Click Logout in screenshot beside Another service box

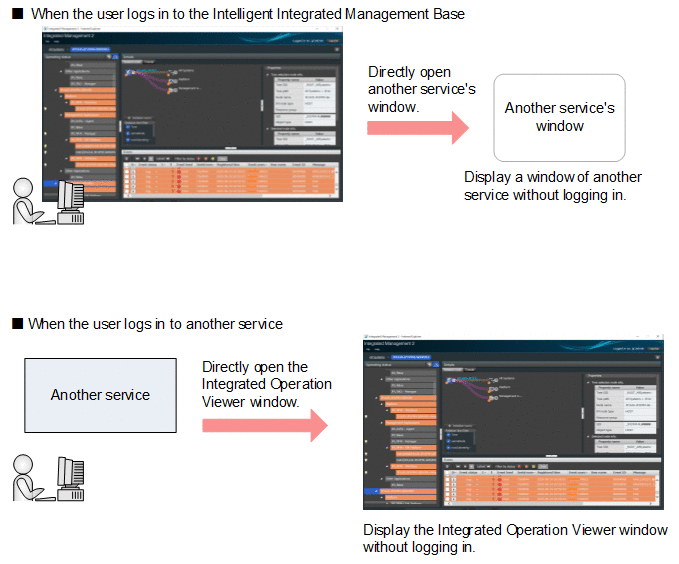point(654,348)
